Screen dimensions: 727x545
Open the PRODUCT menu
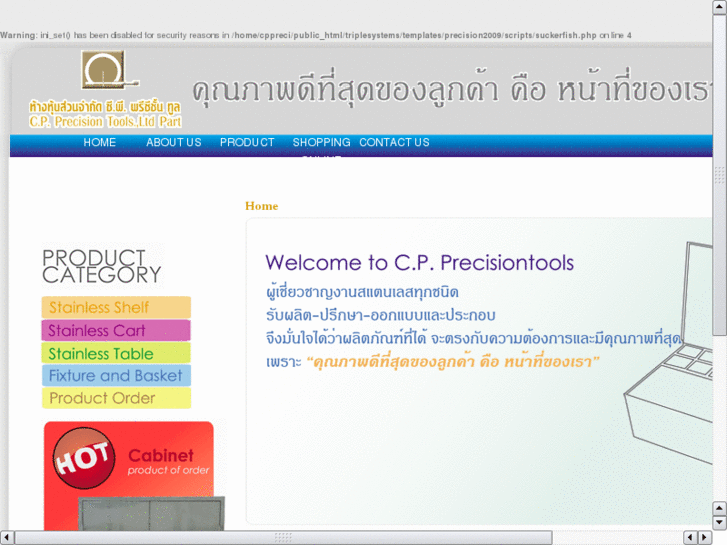247,142
